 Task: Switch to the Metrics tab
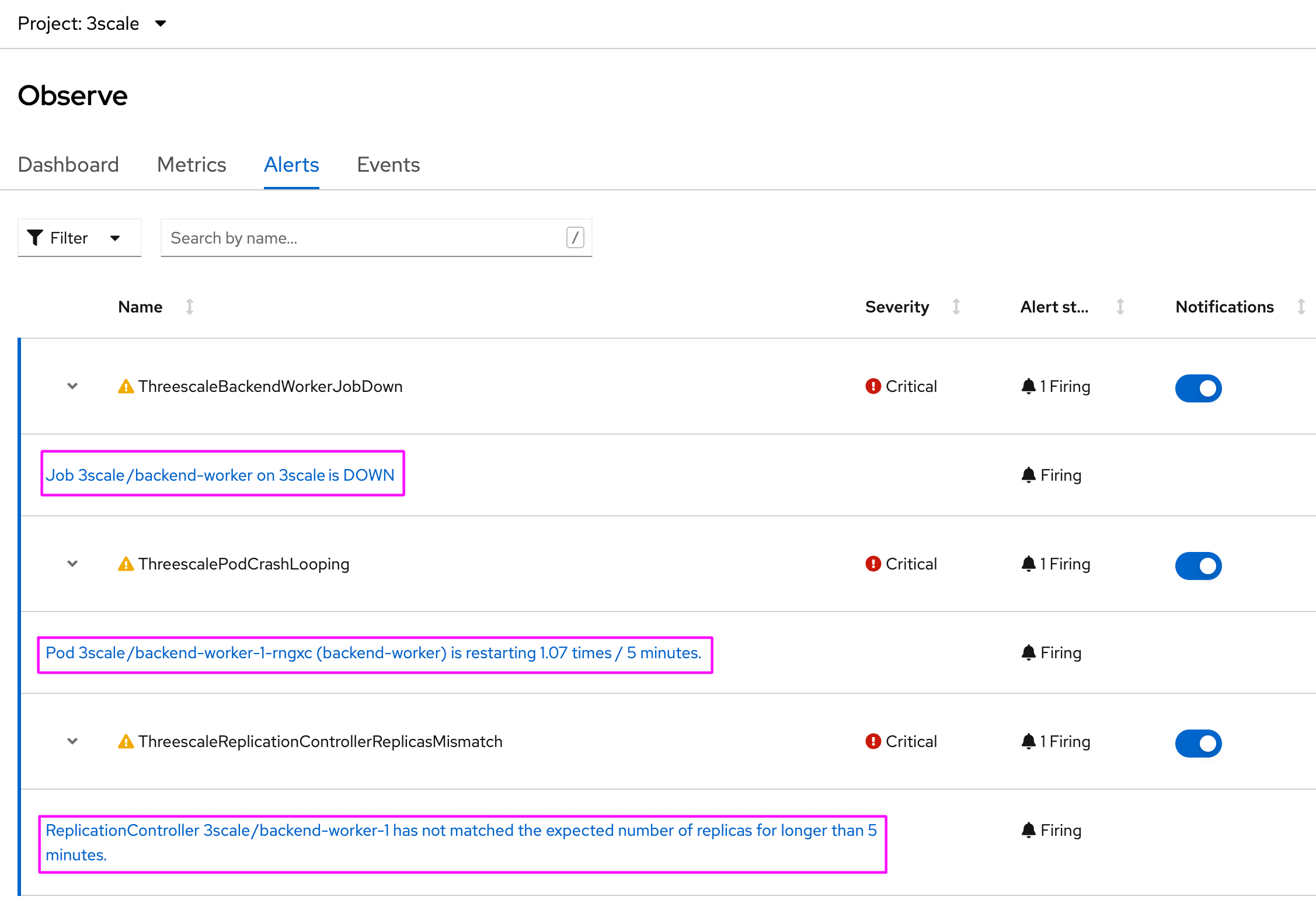point(192,165)
